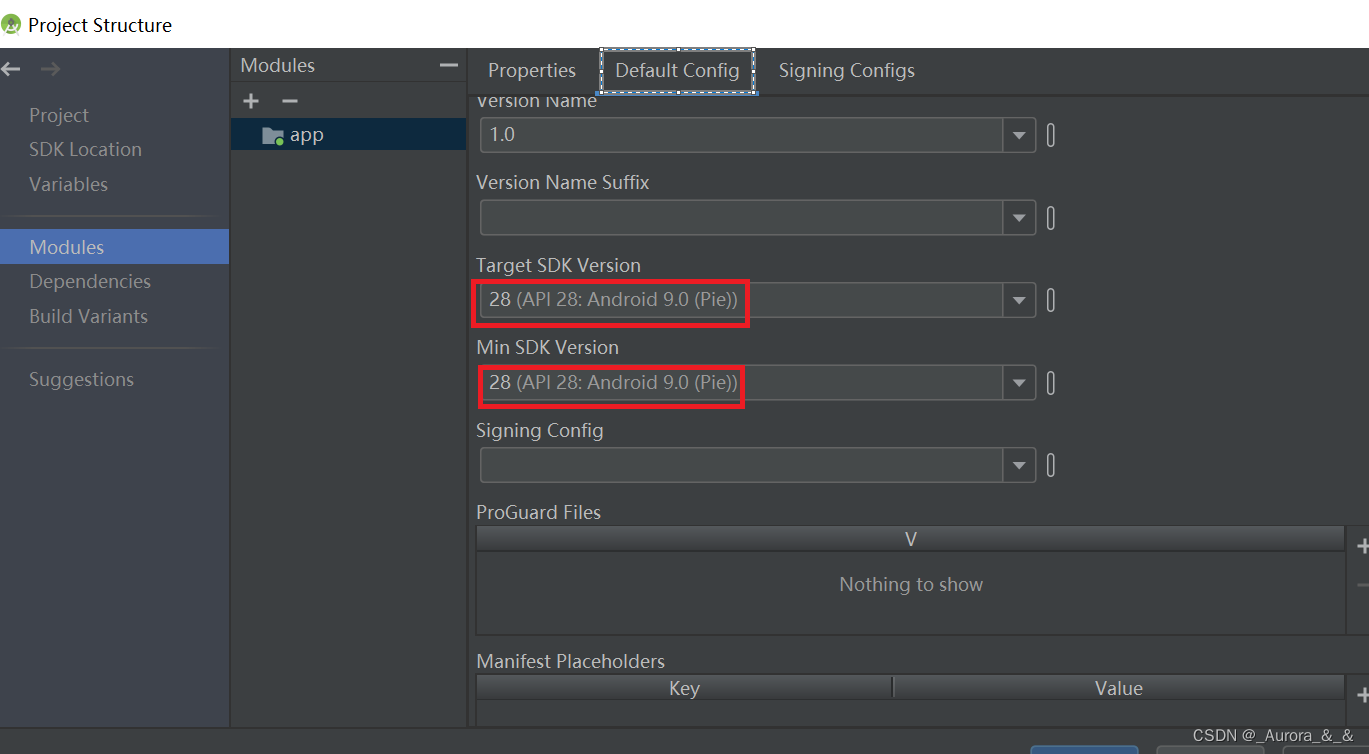Open the Version Name Suffix dropdown
The height and width of the screenshot is (754, 1369).
1018,217
